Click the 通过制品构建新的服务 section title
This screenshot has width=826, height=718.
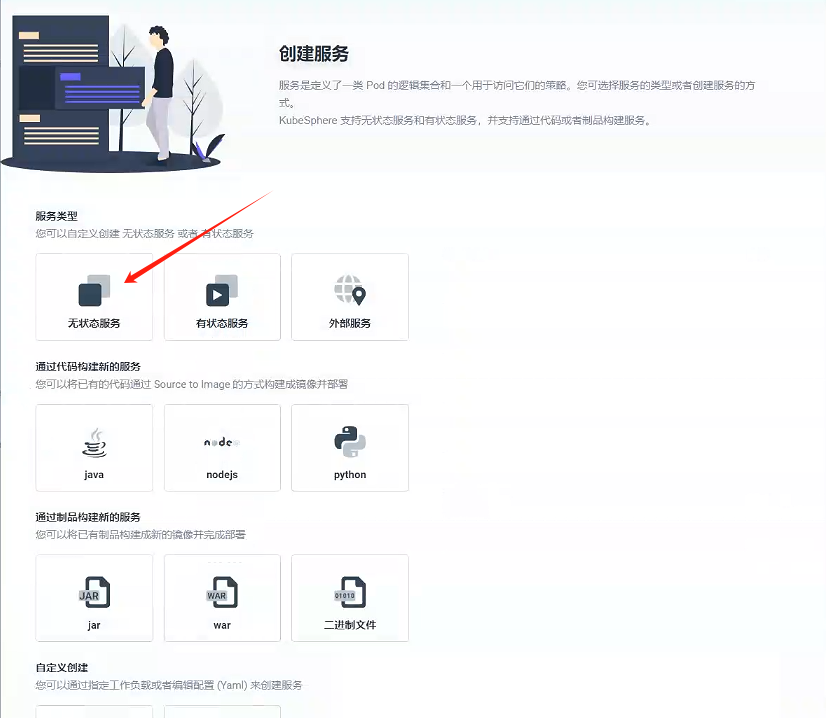tap(88, 517)
